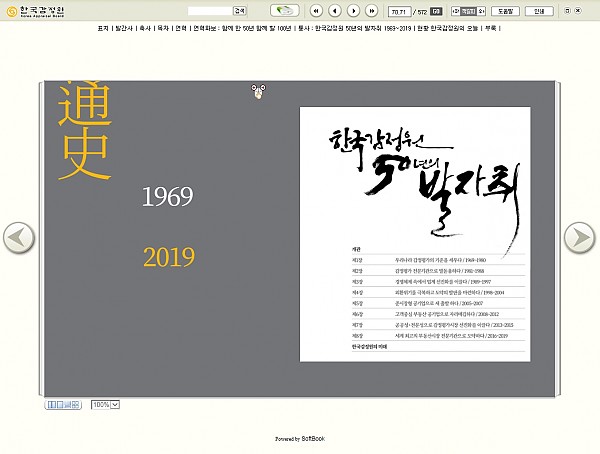This screenshot has width=600, height=454.
Task: Click the 제3장 1989-1997 chapter row
Action: tap(439, 281)
